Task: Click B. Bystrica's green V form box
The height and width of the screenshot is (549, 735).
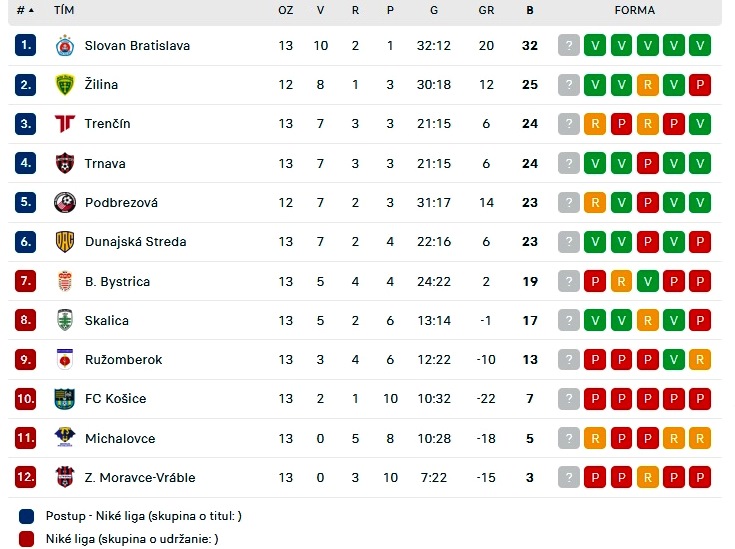Action: click(x=647, y=281)
